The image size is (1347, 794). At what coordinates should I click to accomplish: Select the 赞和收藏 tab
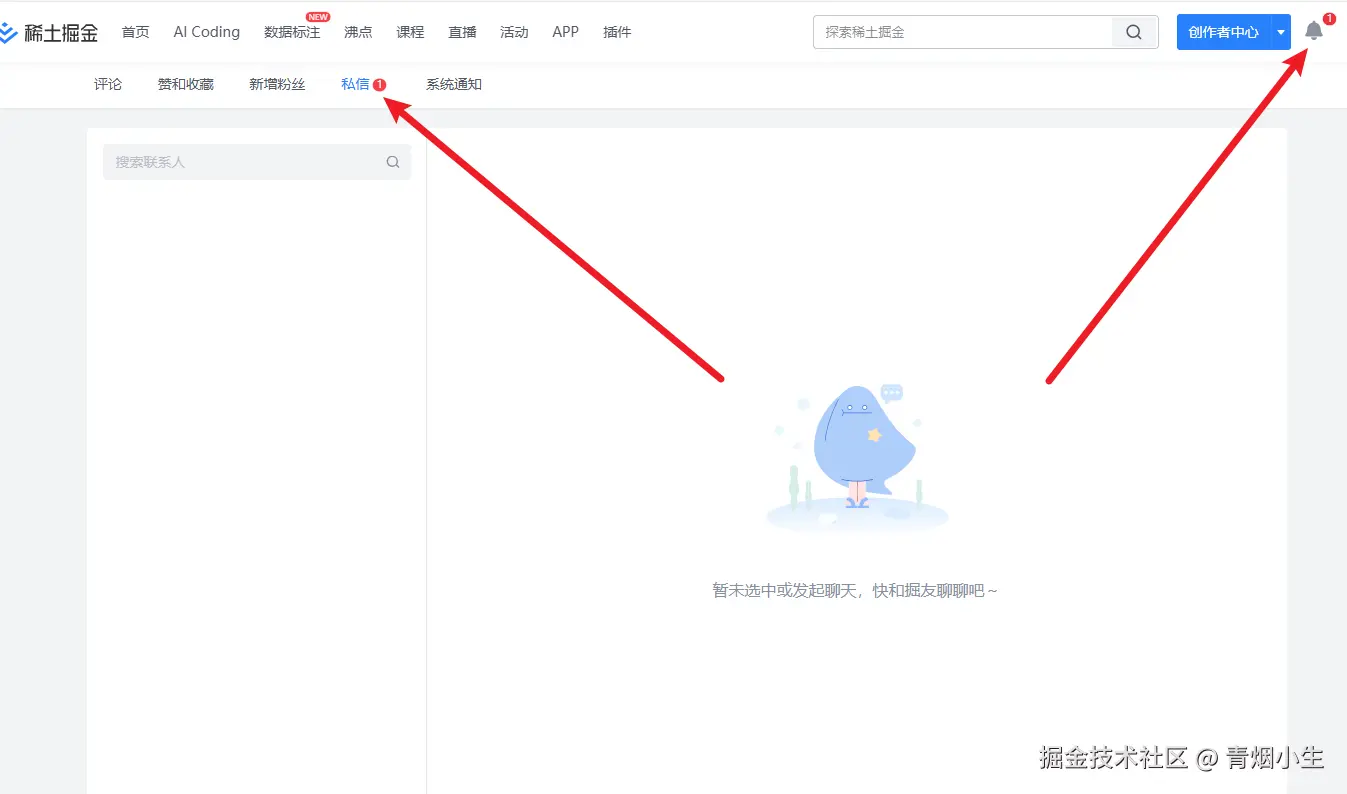(x=185, y=84)
